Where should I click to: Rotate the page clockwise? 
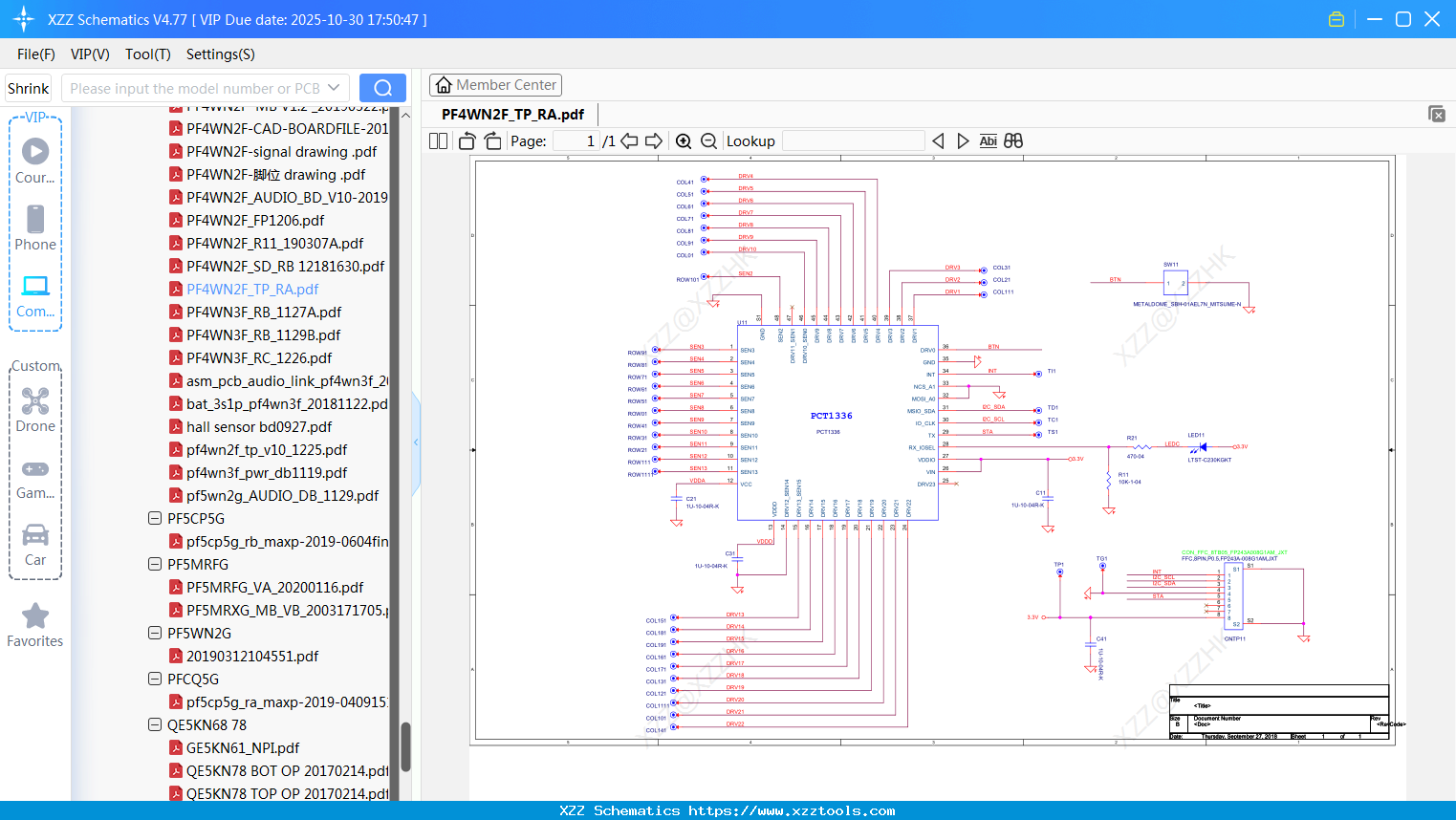click(x=492, y=141)
